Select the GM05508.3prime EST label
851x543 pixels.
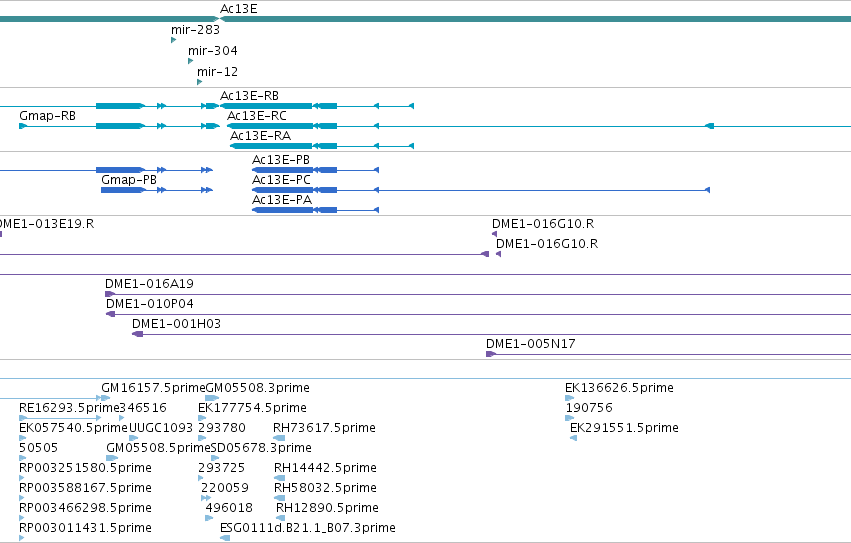[x=257, y=388]
